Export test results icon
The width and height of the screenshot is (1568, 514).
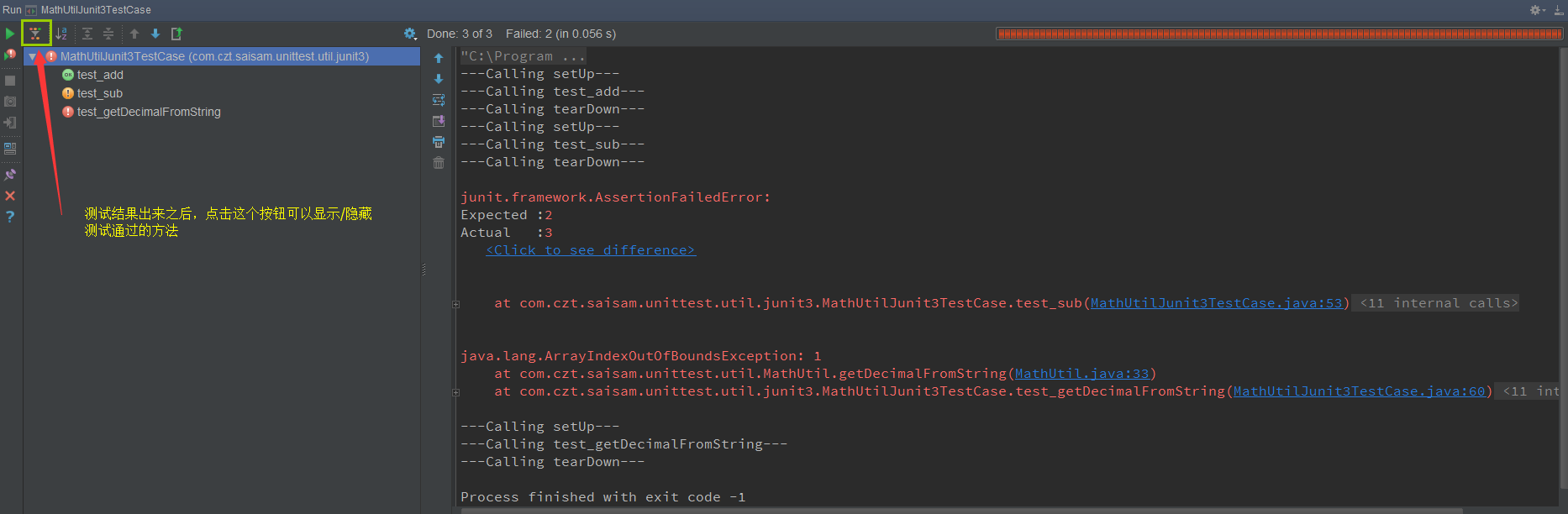pos(176,34)
